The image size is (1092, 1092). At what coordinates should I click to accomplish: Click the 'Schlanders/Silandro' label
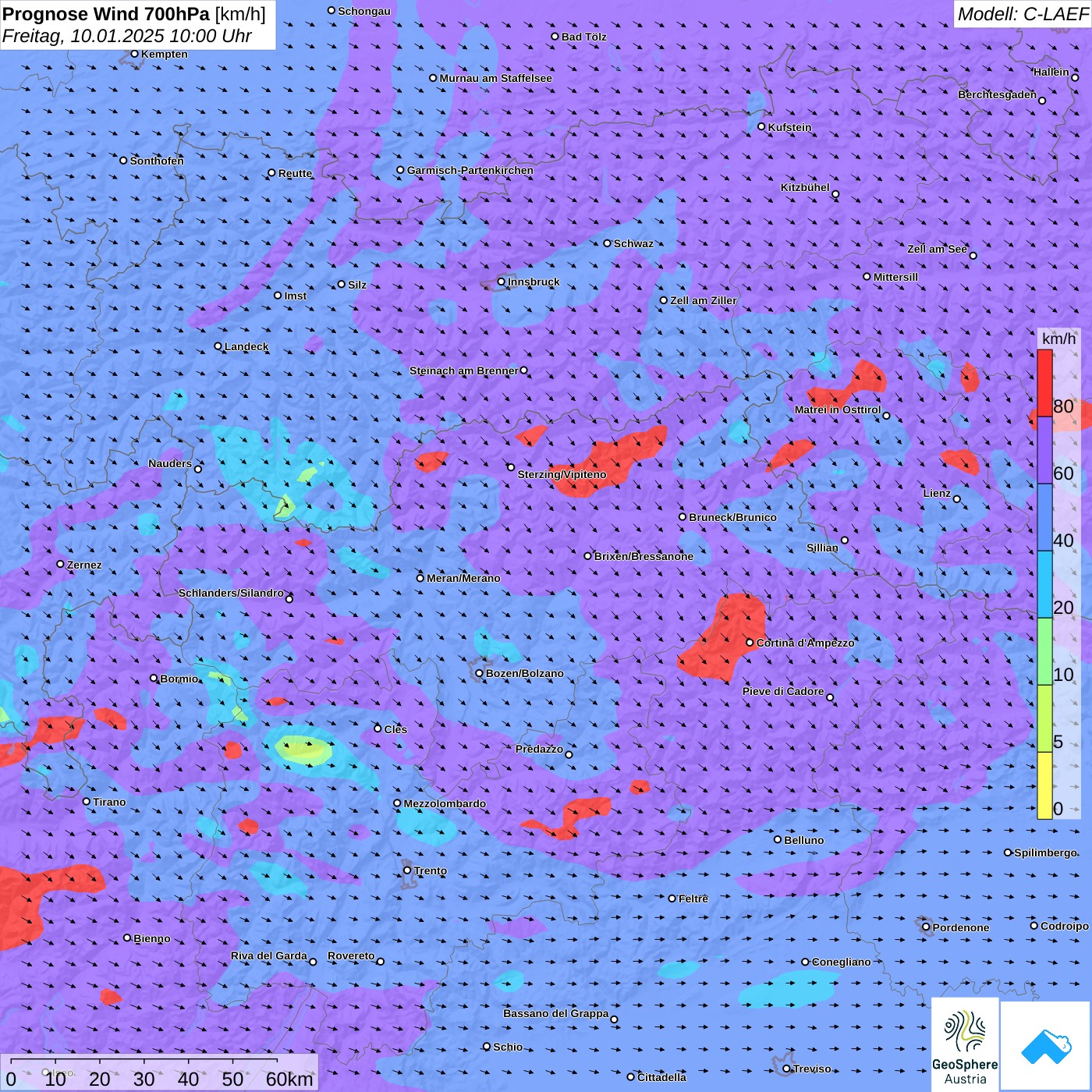(x=231, y=593)
